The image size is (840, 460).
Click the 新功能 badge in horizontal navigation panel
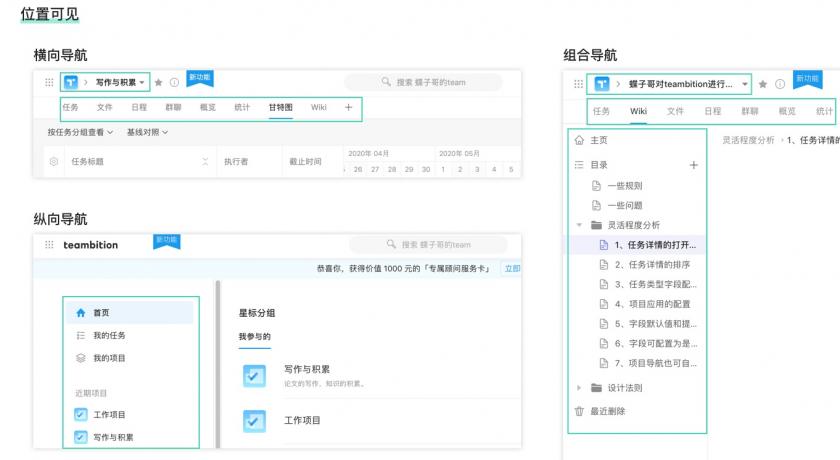pos(200,78)
